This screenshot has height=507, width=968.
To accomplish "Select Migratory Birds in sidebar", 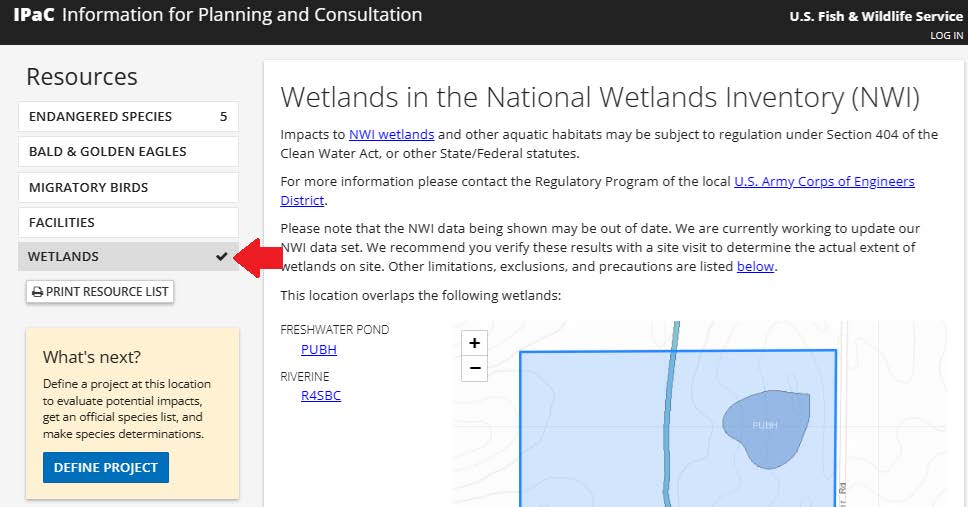I will pos(128,187).
